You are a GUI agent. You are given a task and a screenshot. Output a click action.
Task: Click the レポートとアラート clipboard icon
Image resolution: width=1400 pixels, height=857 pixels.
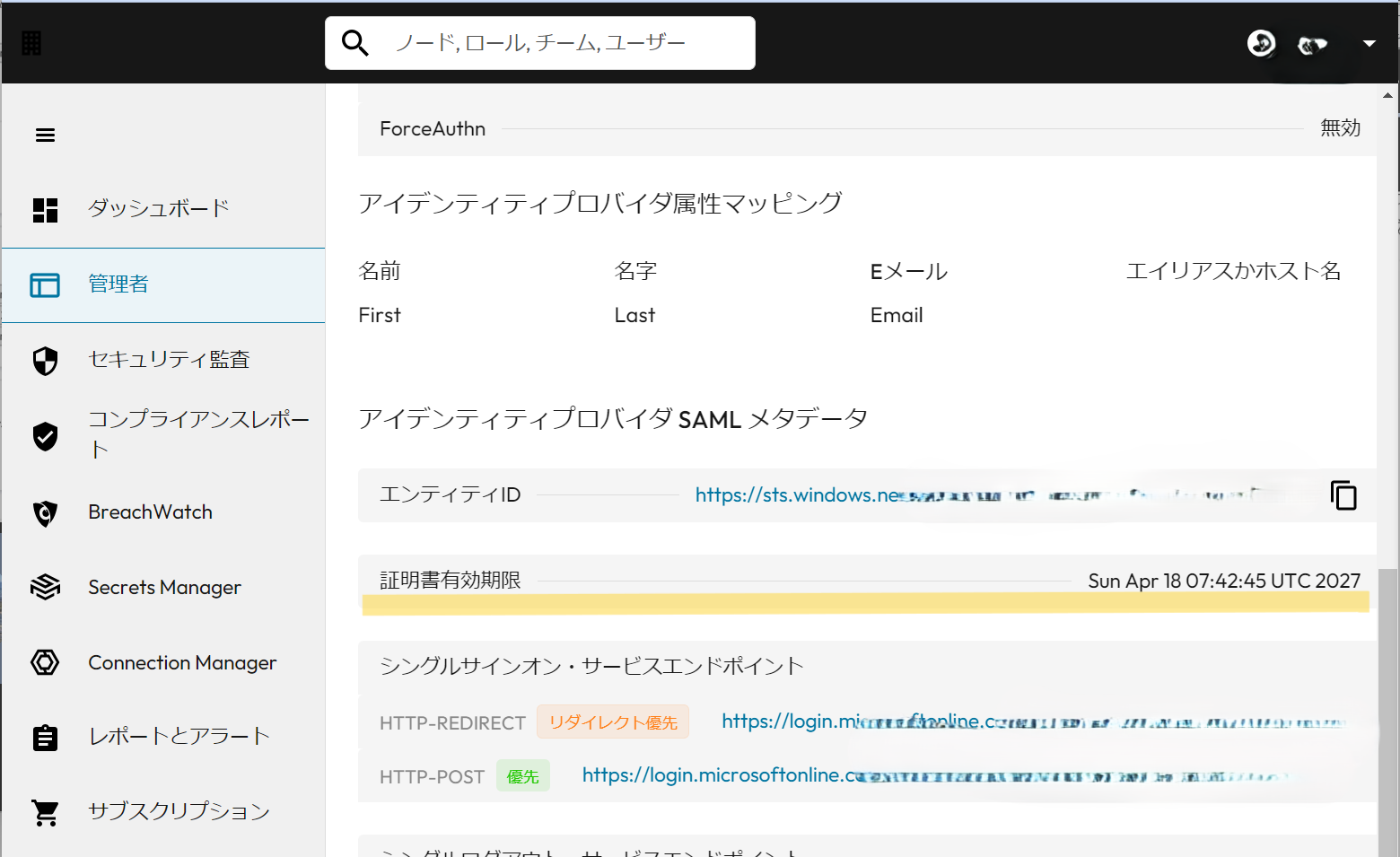[x=45, y=738]
